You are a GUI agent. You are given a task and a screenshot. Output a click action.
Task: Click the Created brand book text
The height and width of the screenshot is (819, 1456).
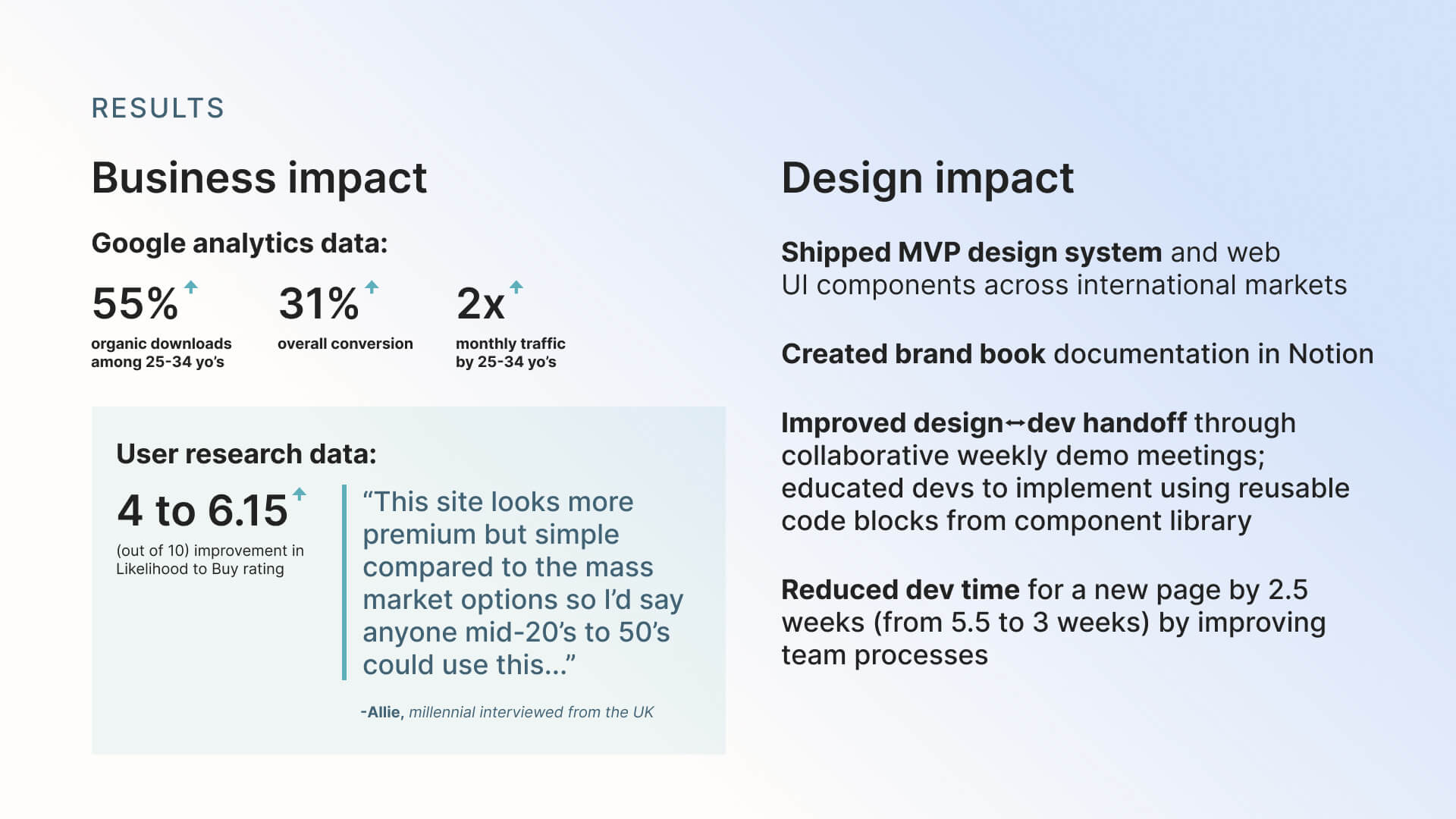913,353
